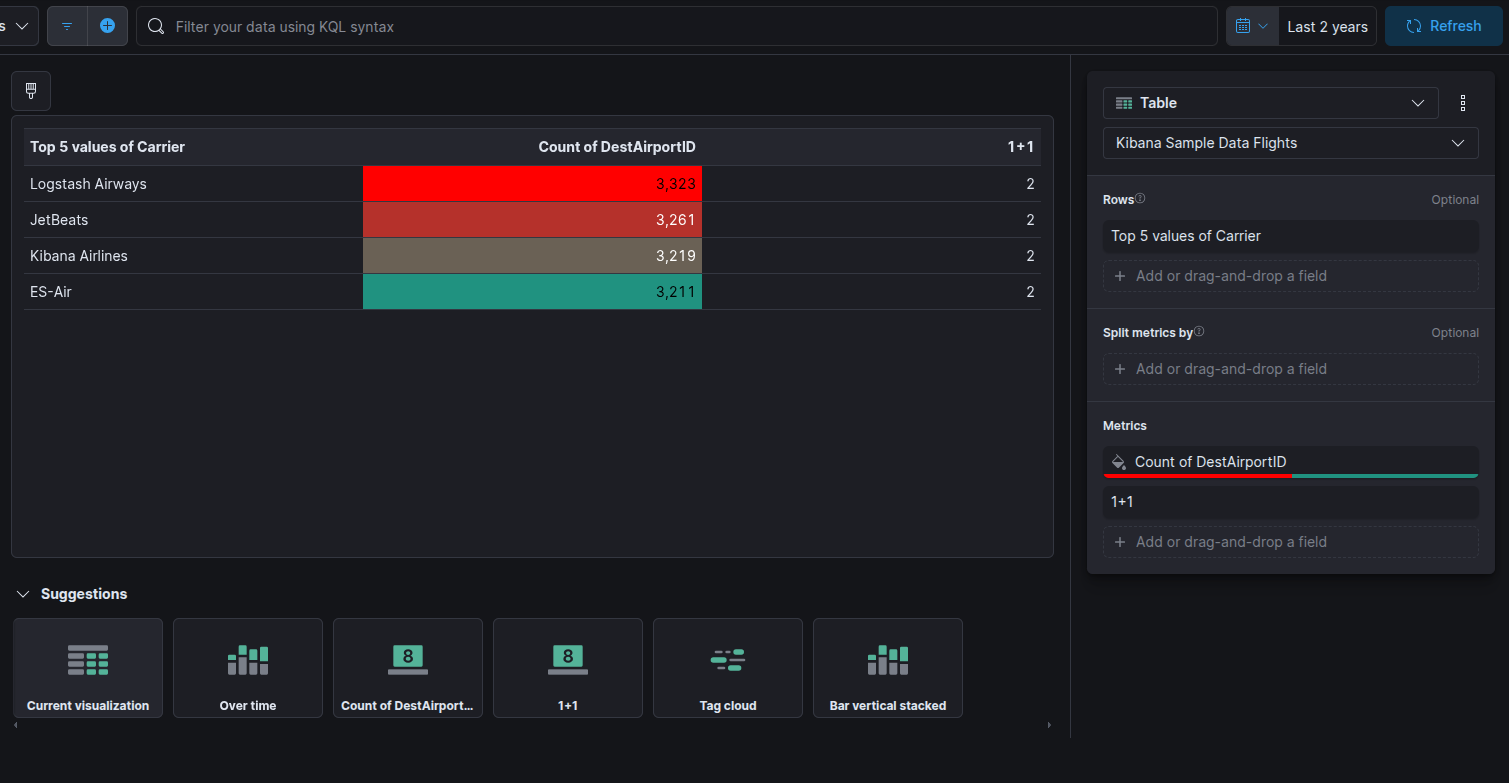
Task: Select the 1+1 metric suggestion
Action: tap(568, 668)
